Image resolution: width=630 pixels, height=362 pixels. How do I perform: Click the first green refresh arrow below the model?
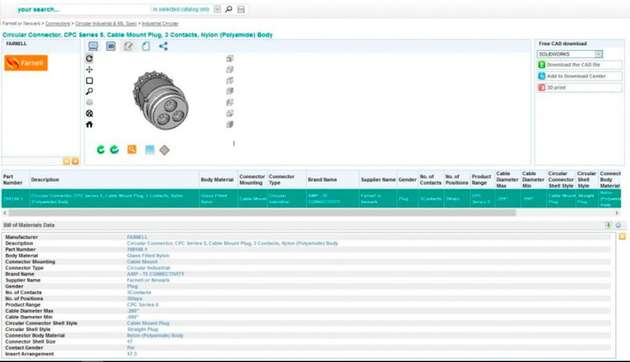100,149
